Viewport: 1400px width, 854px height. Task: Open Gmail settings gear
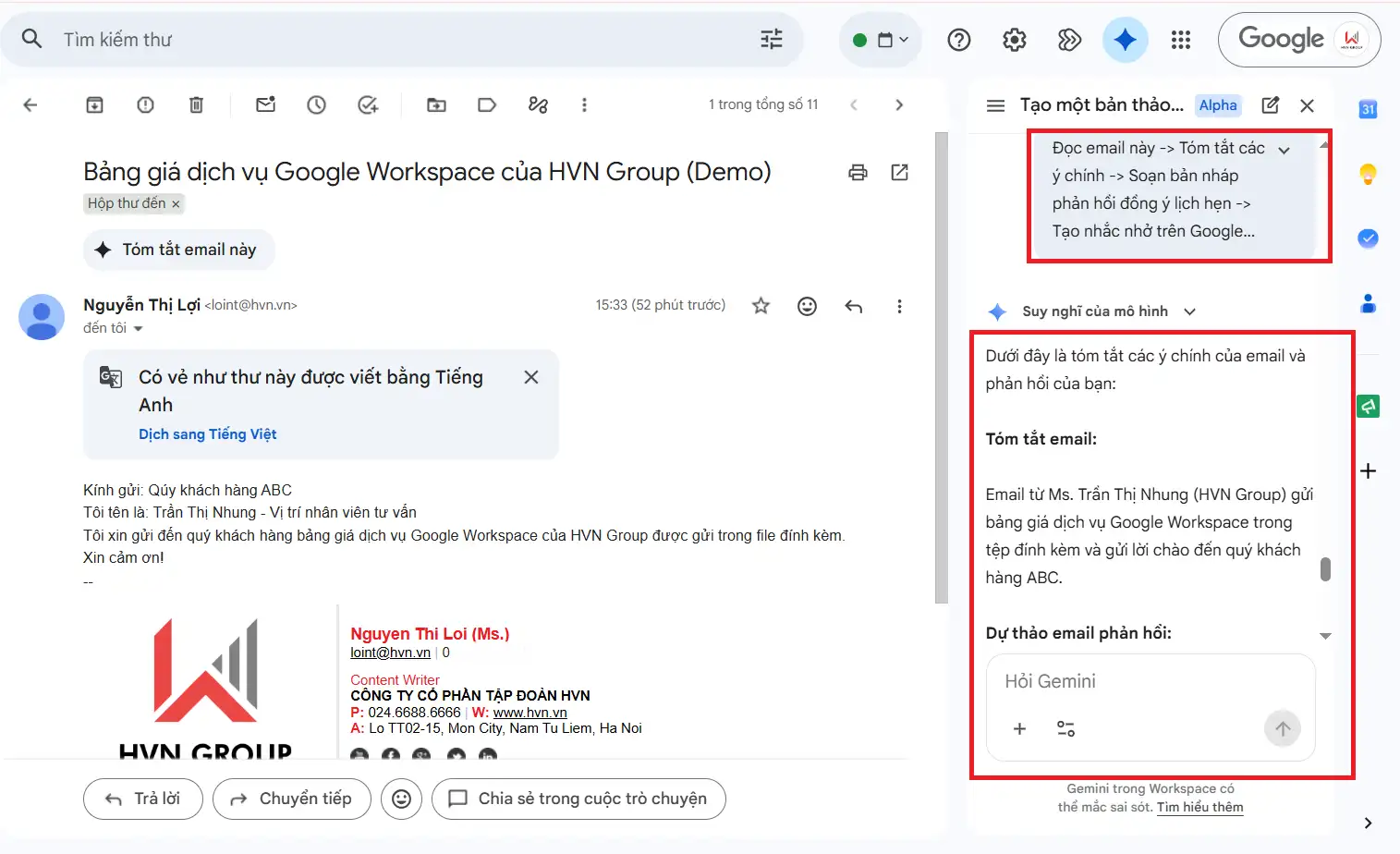[1015, 40]
